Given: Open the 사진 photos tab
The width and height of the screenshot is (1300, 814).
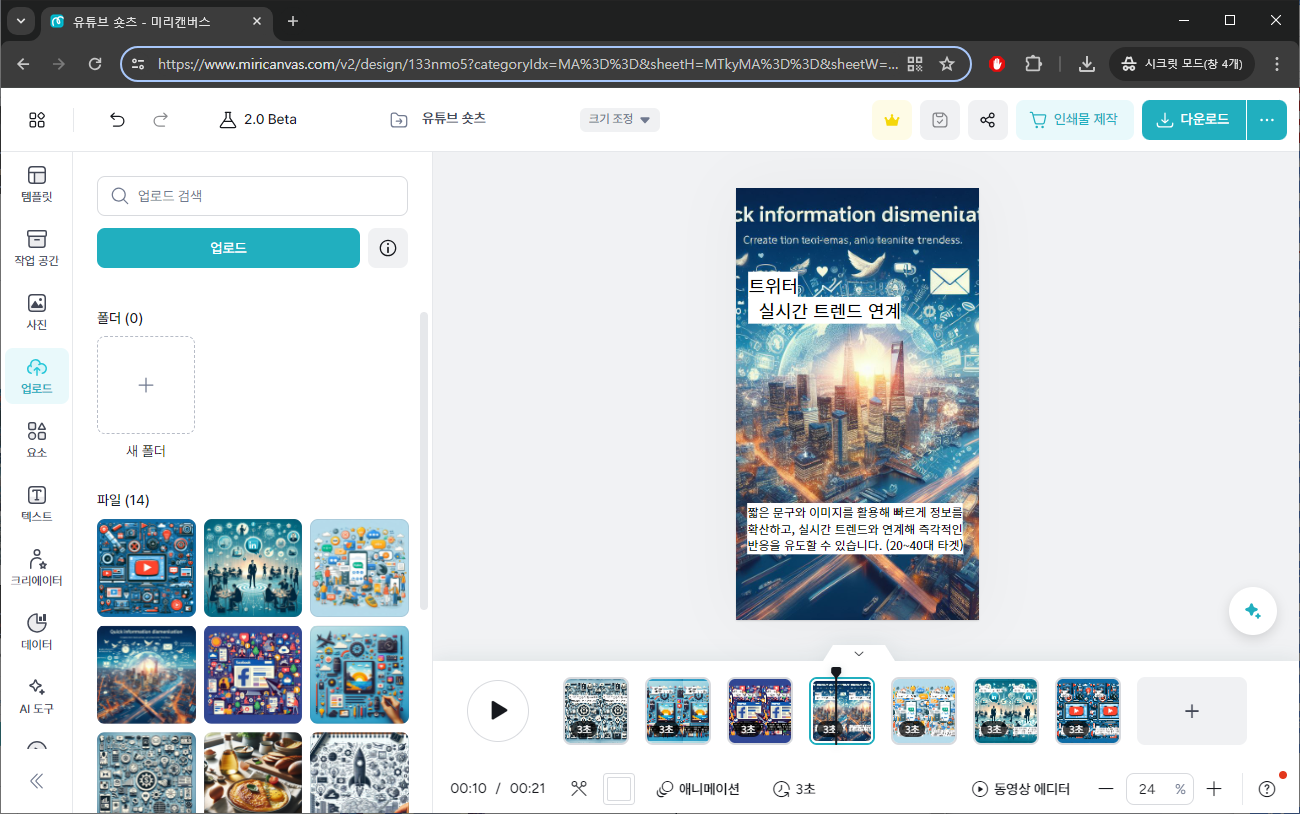Looking at the screenshot, I should pyautogui.click(x=37, y=312).
